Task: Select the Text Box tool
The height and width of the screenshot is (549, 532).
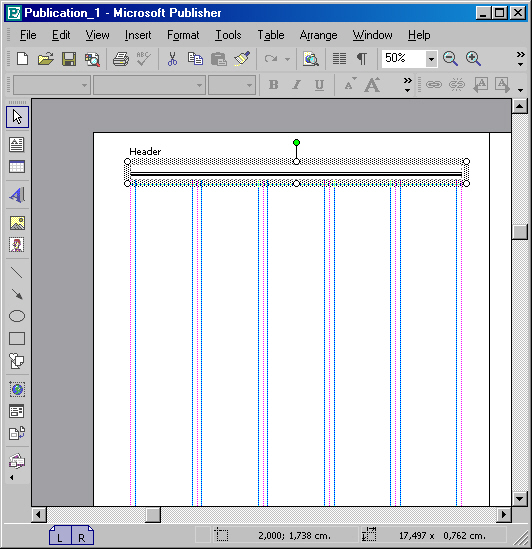Action: [x=16, y=144]
